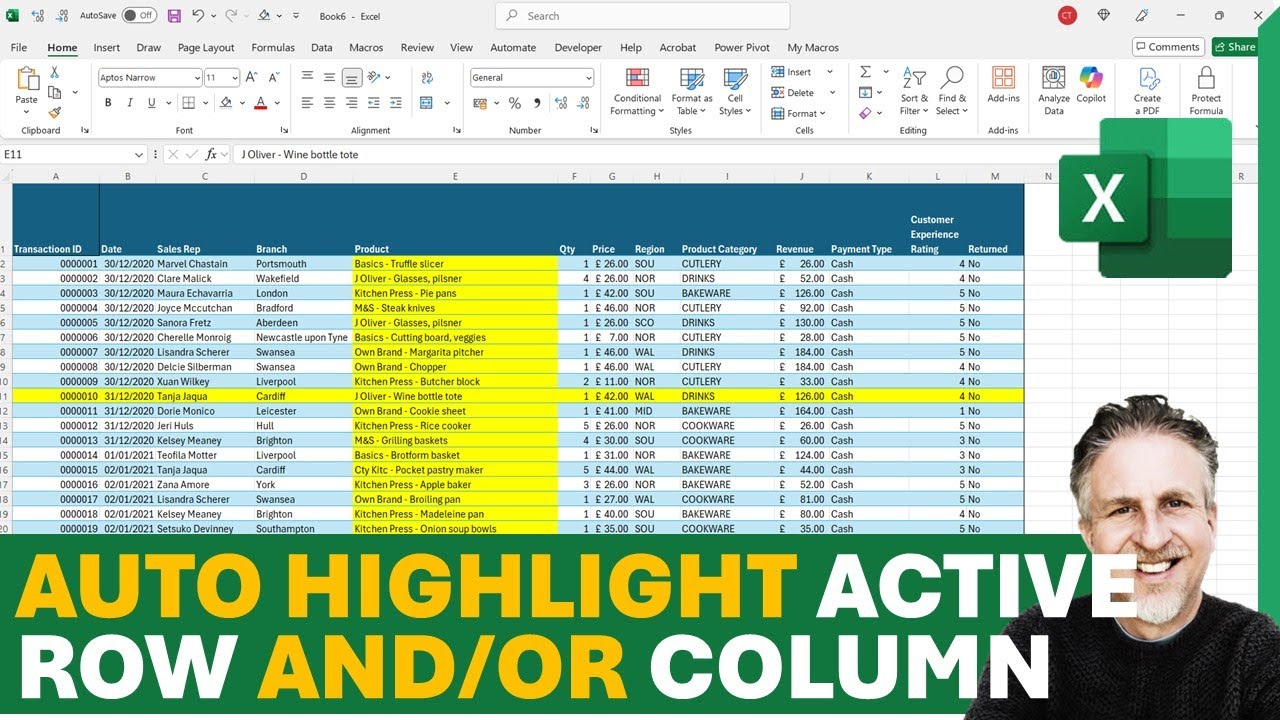Image resolution: width=1280 pixels, height=720 pixels.
Task: Apply Bold formatting
Action: point(107,103)
